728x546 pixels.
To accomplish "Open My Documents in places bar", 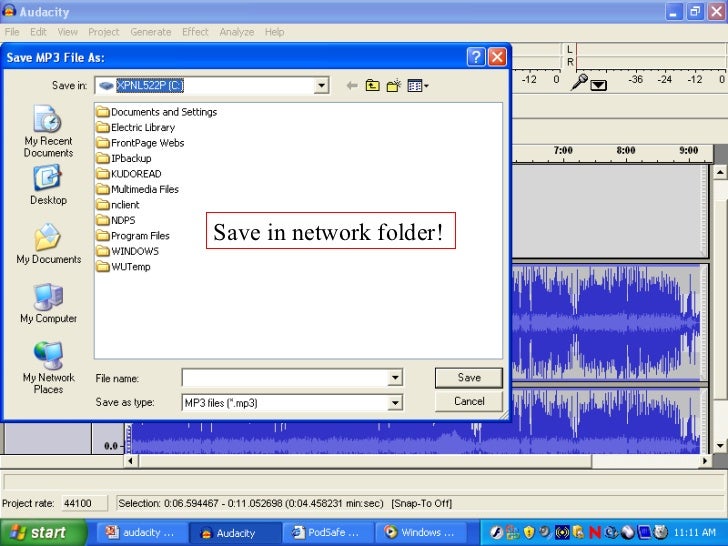I will (x=48, y=244).
